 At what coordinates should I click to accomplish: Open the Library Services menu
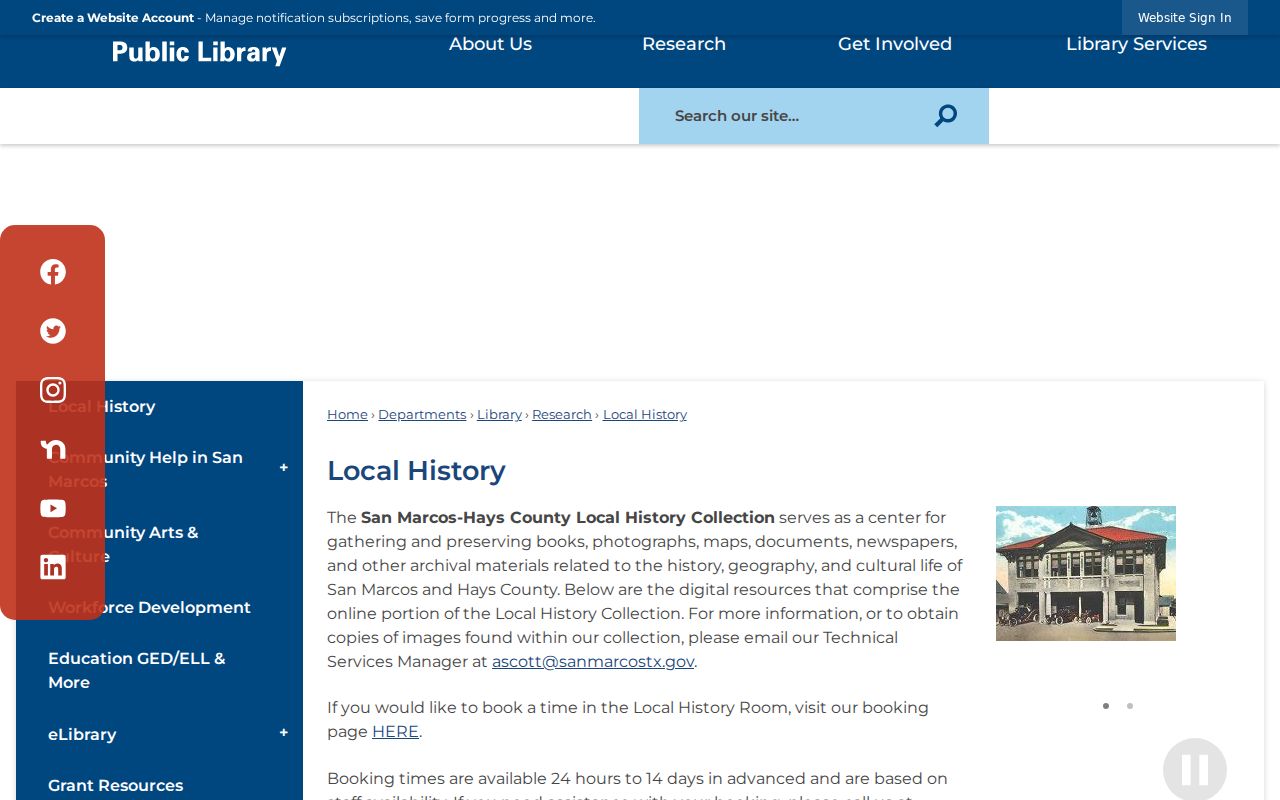pyautogui.click(x=1136, y=44)
